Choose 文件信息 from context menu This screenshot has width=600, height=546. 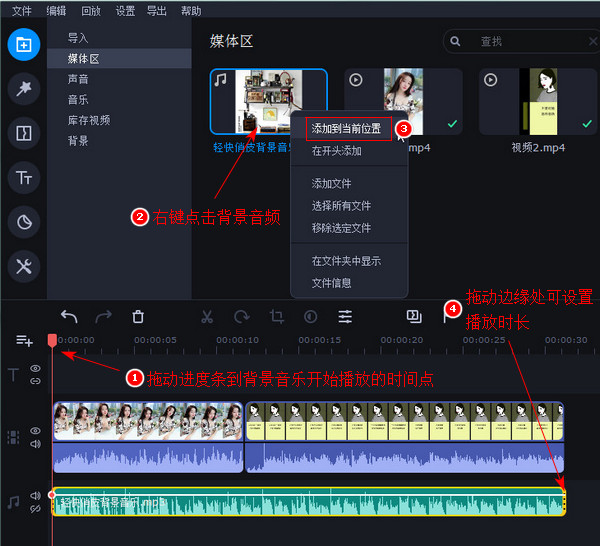click(331, 283)
